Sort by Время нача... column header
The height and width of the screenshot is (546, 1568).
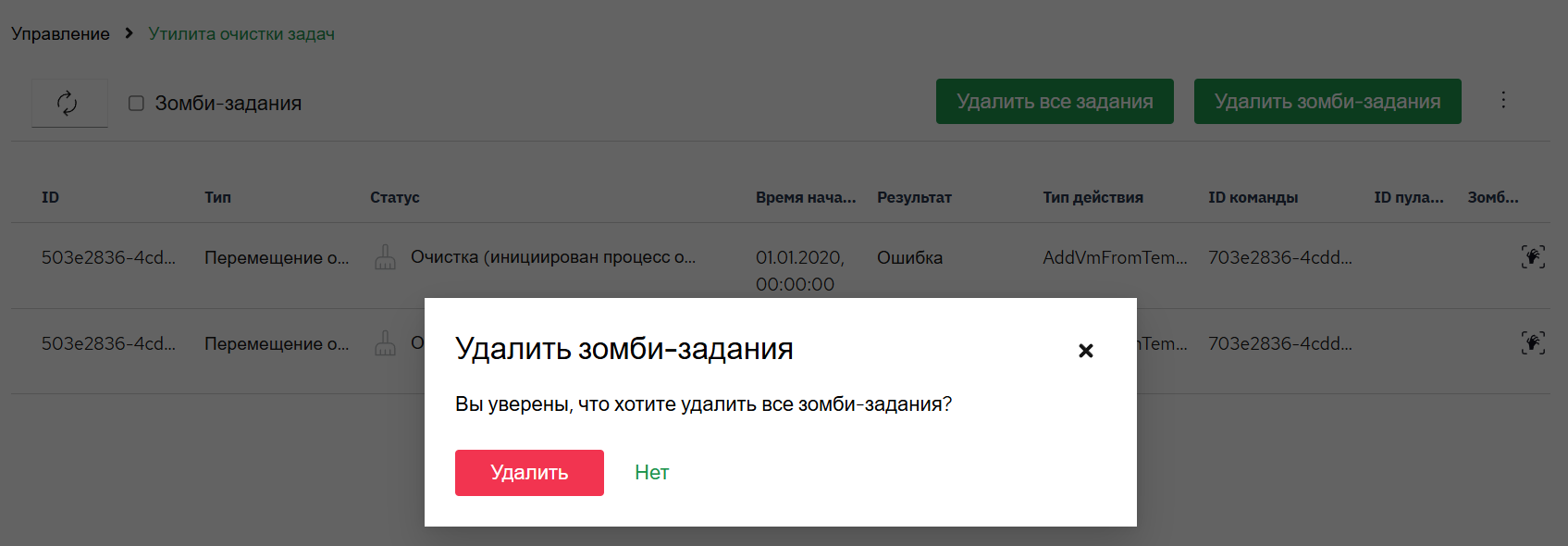pos(806,197)
